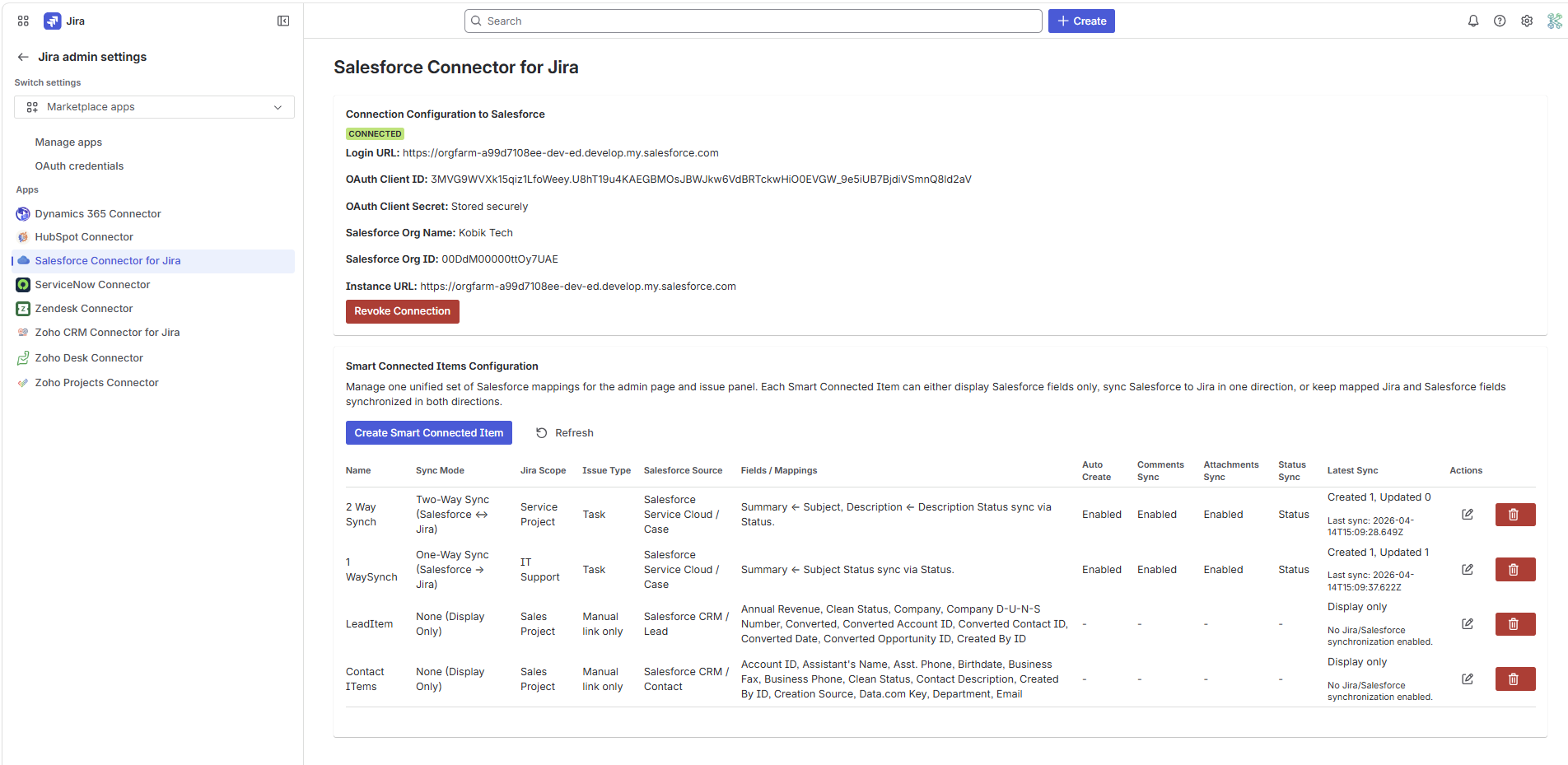The width and height of the screenshot is (1568, 765).
Task: Refresh the smart connected items list
Action: coord(565,433)
